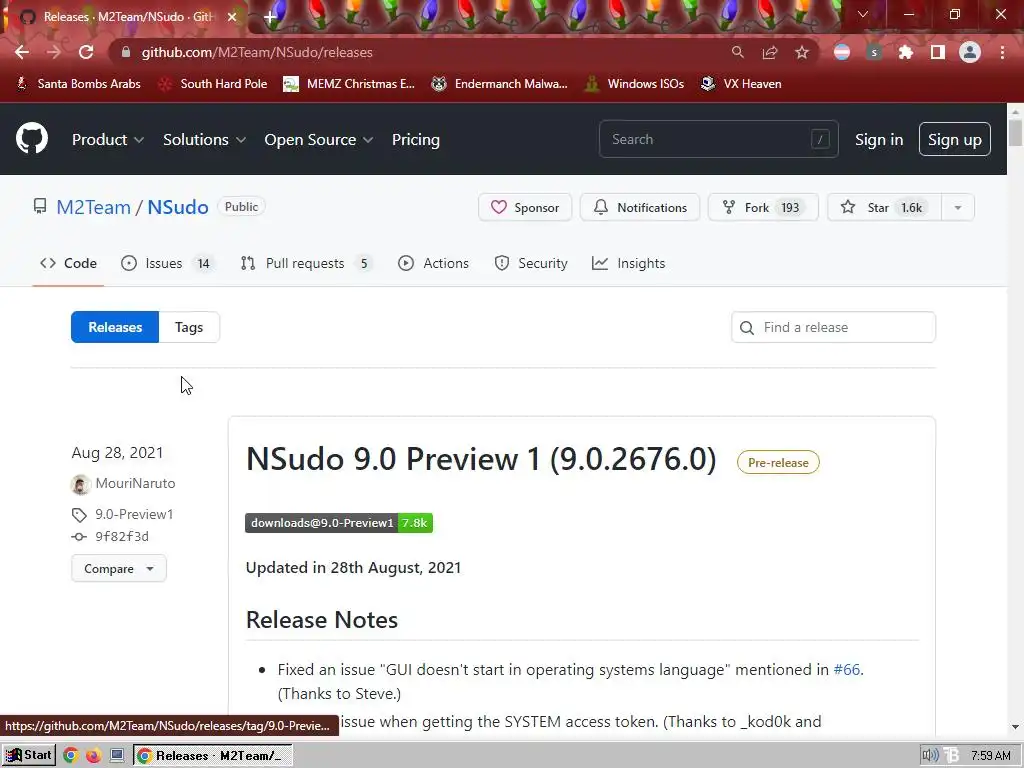Screen dimensions: 1024x768
Task: Expand the Star list dropdown arrow
Action: tap(957, 208)
